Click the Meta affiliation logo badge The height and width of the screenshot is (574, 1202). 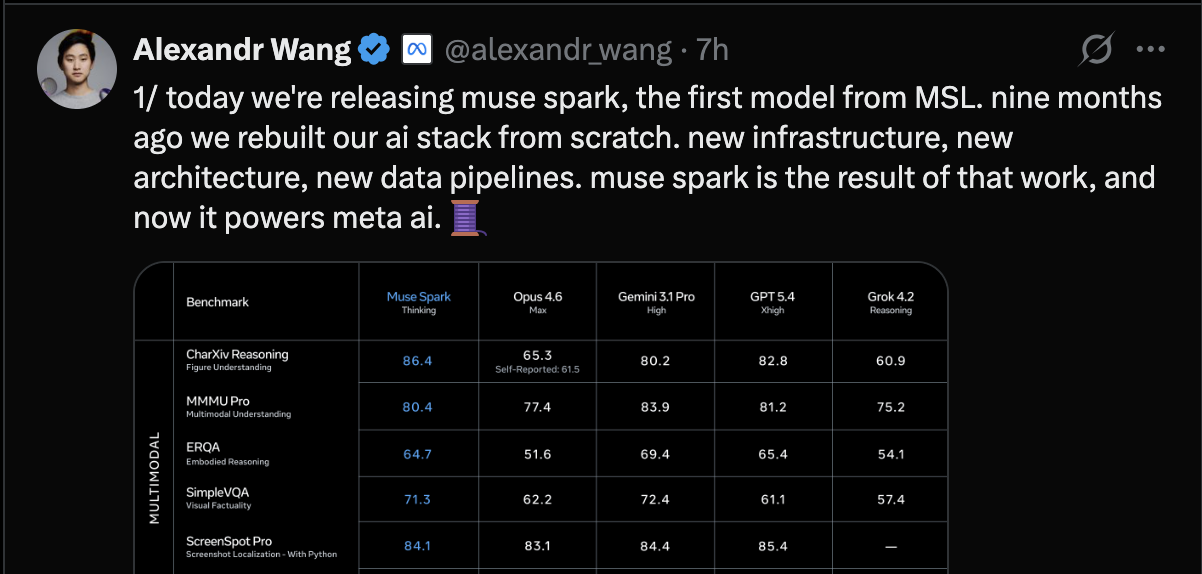click(x=416, y=49)
